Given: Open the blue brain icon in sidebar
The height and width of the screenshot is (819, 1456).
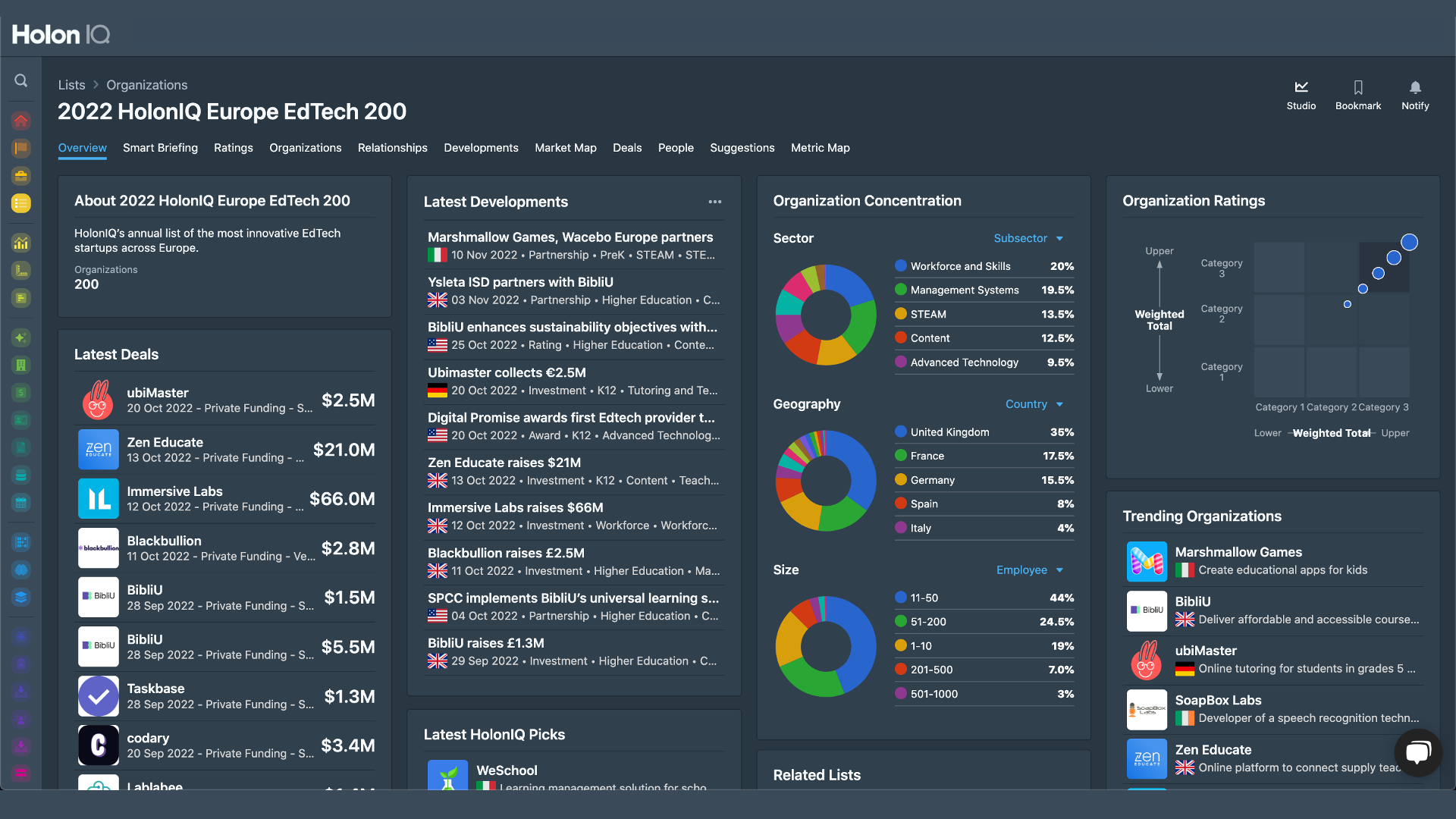Looking at the screenshot, I should click(x=21, y=570).
